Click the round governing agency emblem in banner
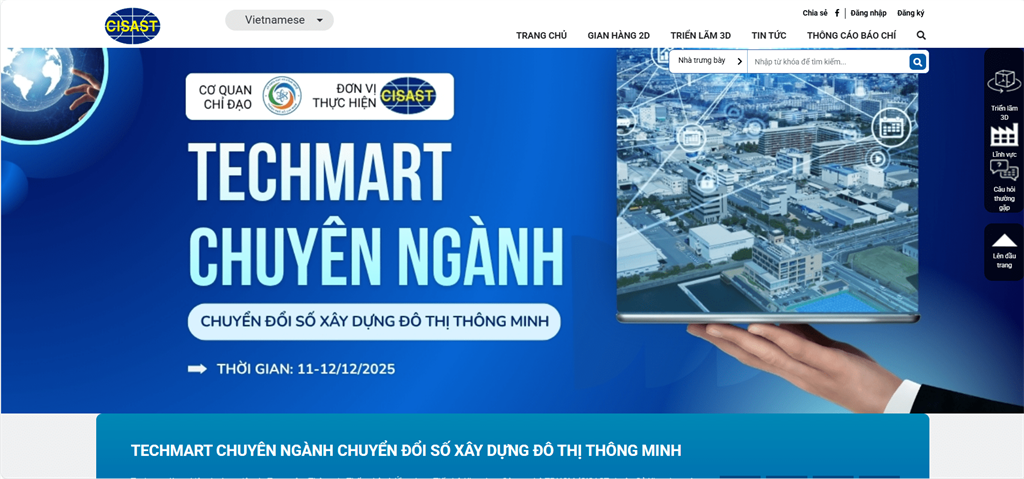Viewport: 1024px width, 479px height. pyautogui.click(x=282, y=96)
